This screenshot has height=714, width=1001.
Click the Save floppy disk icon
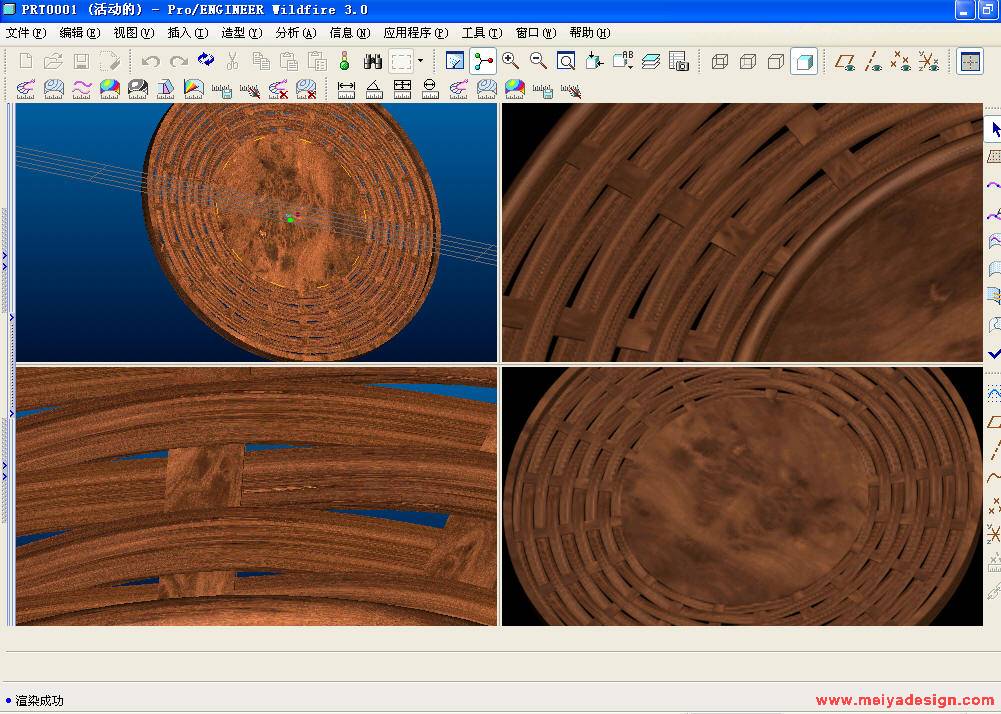pyautogui.click(x=81, y=61)
